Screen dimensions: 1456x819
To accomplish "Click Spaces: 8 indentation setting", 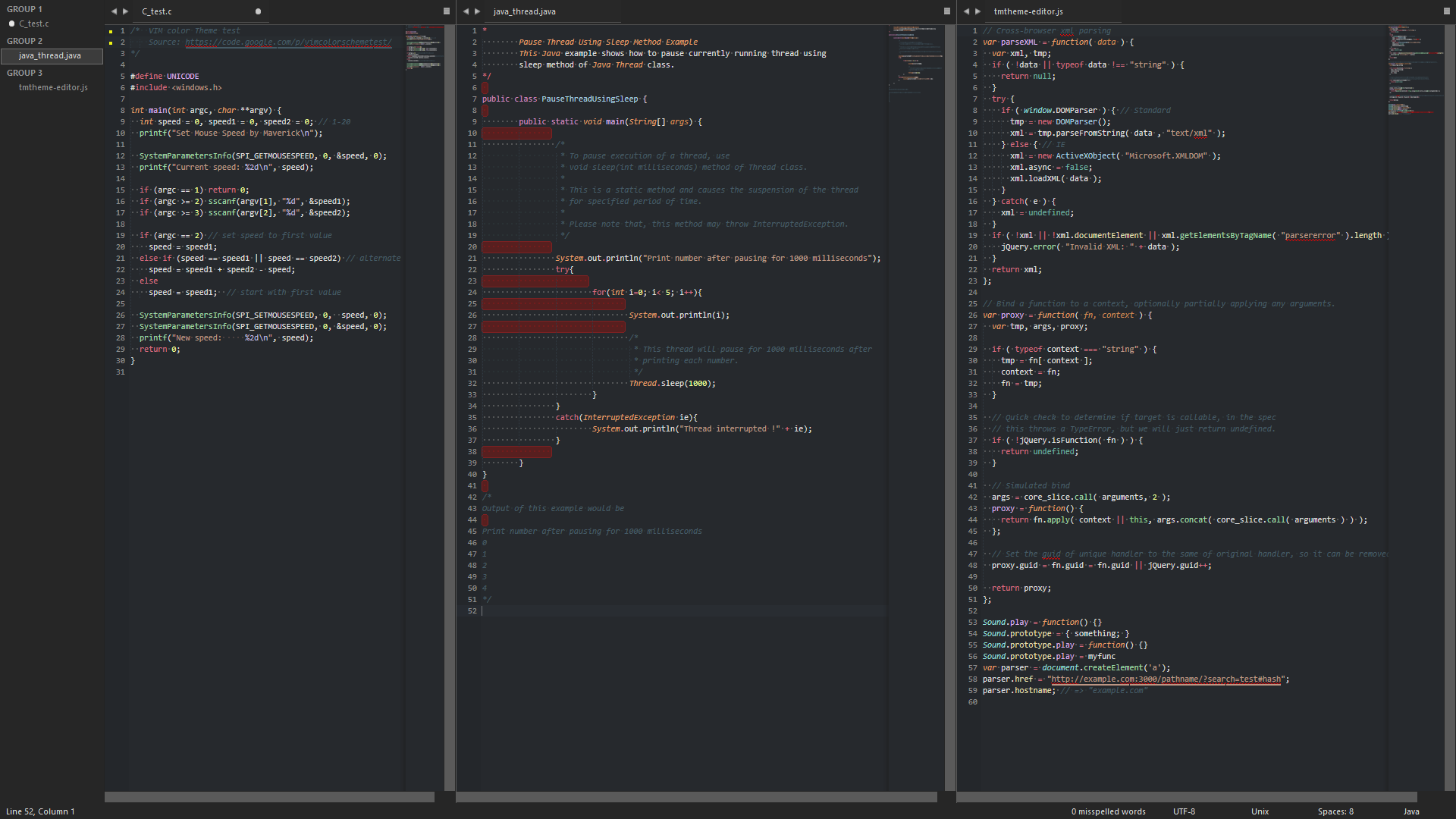I will [x=1335, y=811].
